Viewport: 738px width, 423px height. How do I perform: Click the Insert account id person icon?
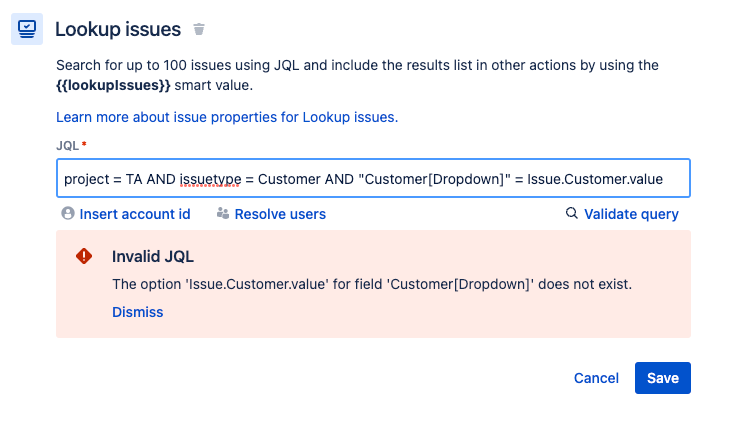[68, 214]
